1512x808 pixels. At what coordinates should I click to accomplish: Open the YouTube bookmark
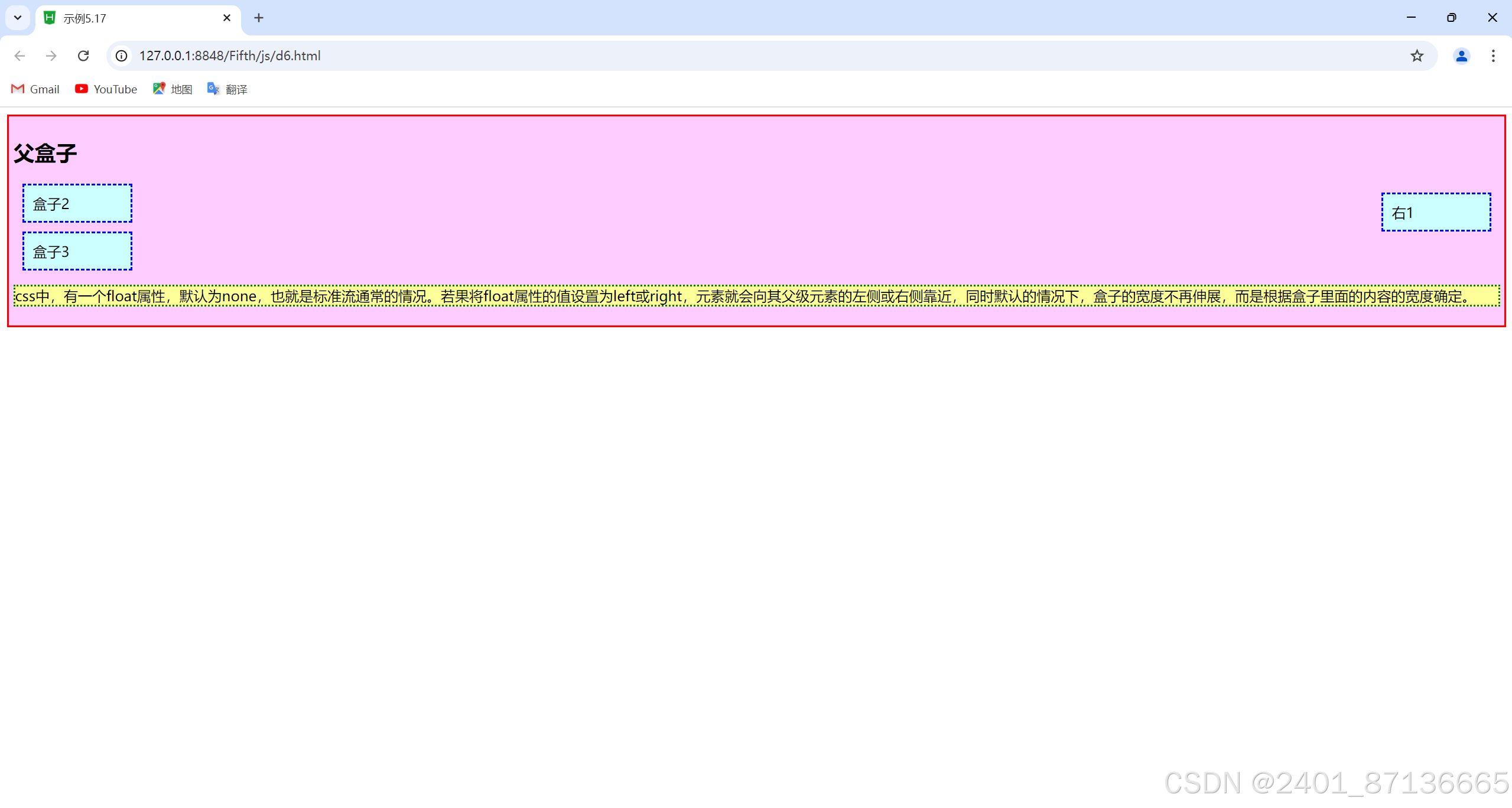point(106,89)
